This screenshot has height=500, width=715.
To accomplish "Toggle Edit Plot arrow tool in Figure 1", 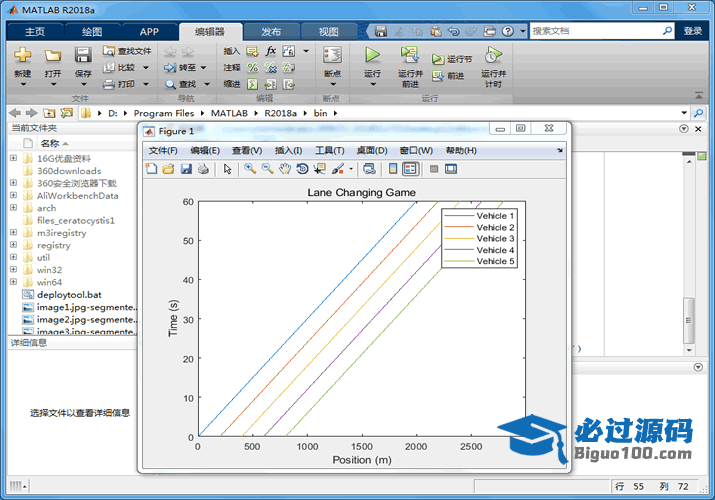I will pos(227,169).
